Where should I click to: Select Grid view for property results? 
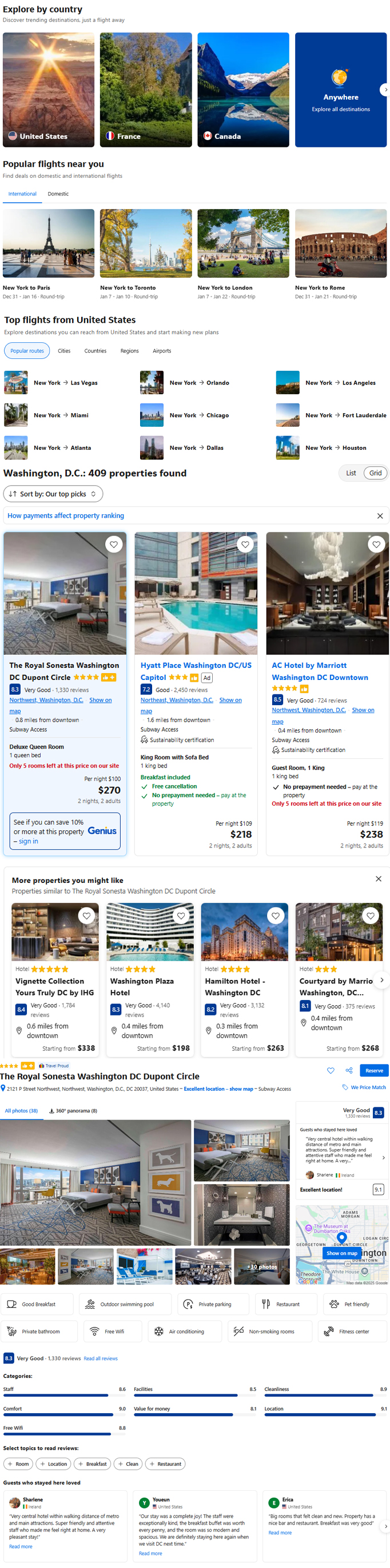[x=375, y=473]
